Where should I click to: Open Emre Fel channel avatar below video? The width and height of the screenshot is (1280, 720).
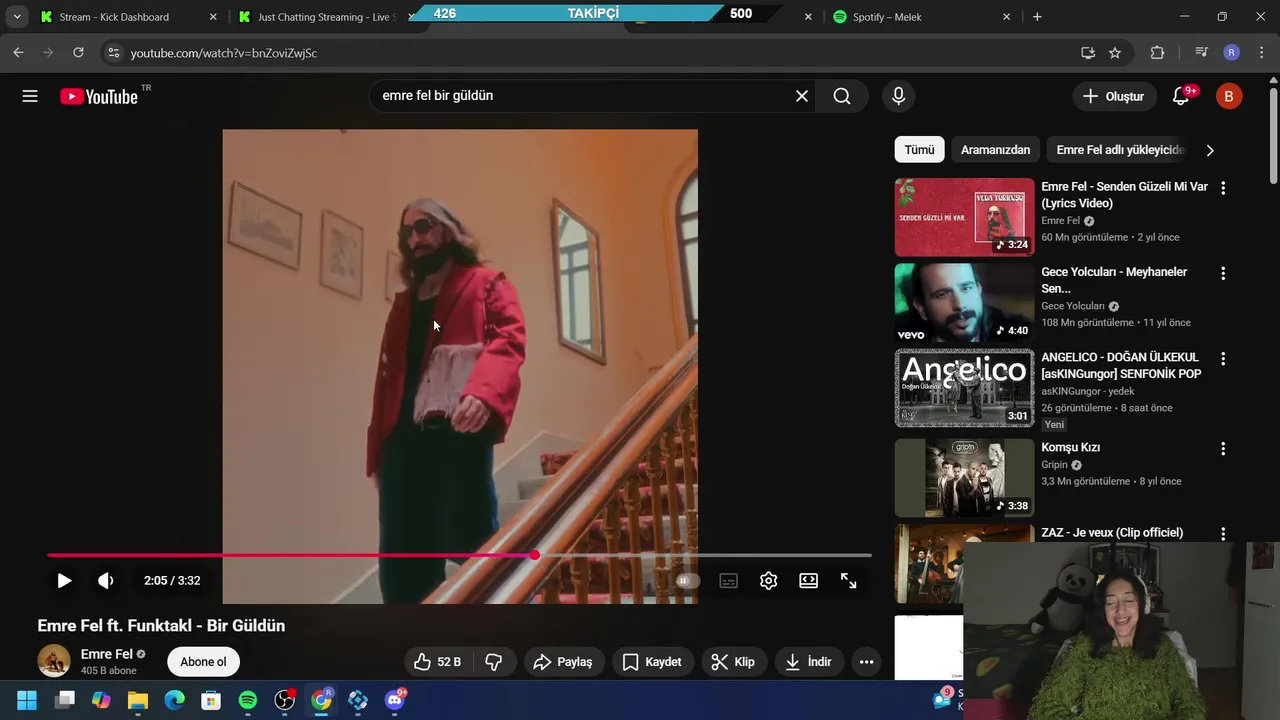click(x=54, y=661)
